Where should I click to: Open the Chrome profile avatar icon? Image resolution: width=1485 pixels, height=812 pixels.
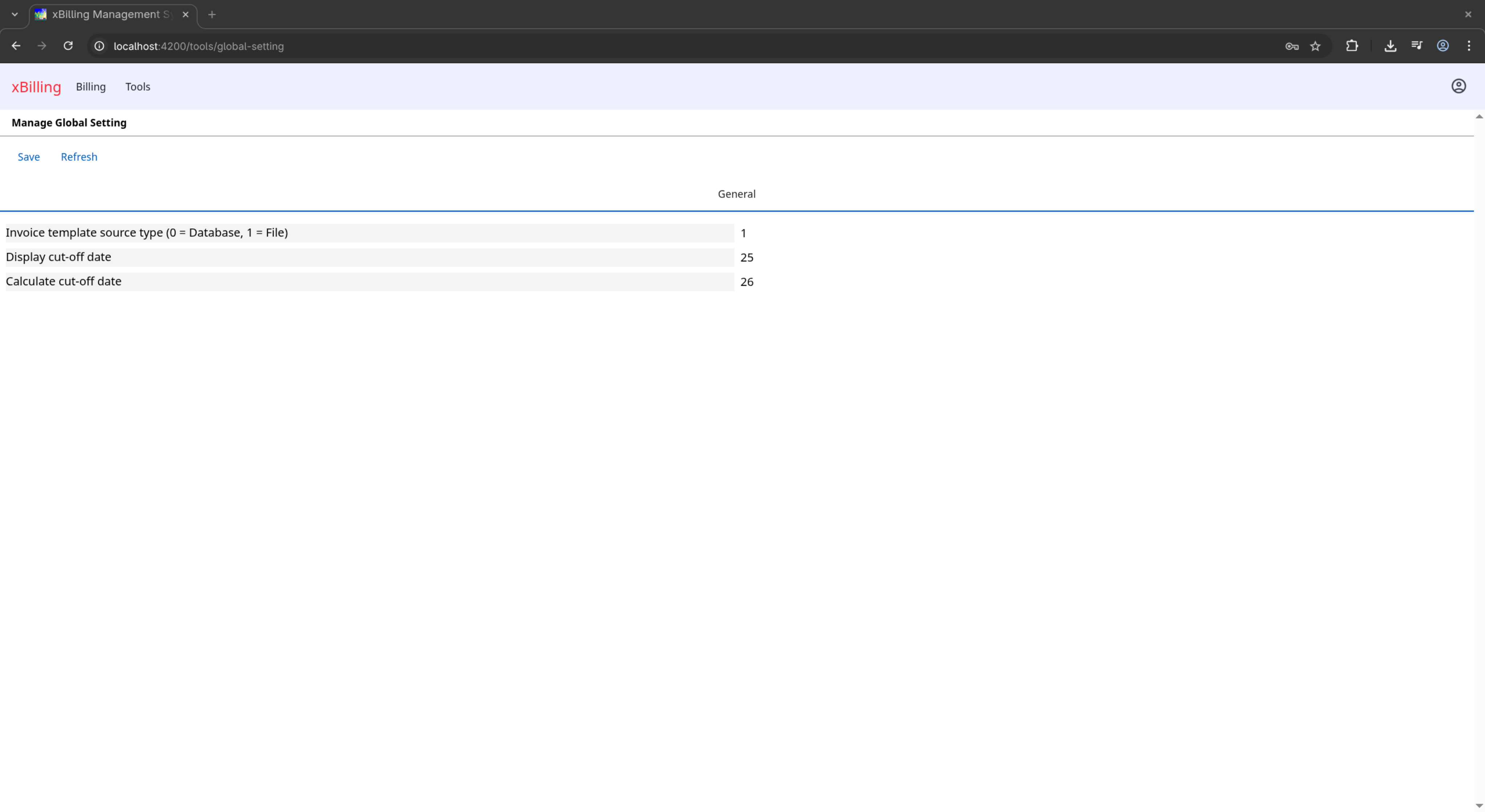[x=1442, y=46]
